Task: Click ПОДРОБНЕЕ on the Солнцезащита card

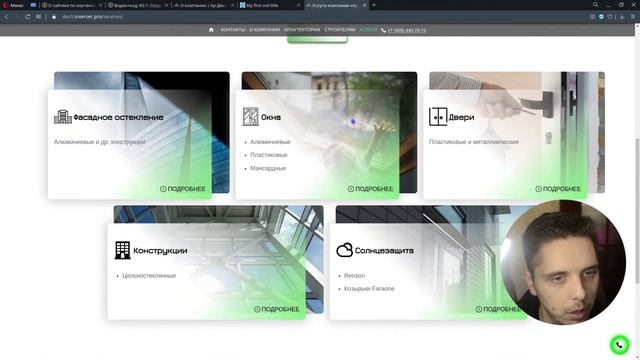Action: click(x=498, y=309)
